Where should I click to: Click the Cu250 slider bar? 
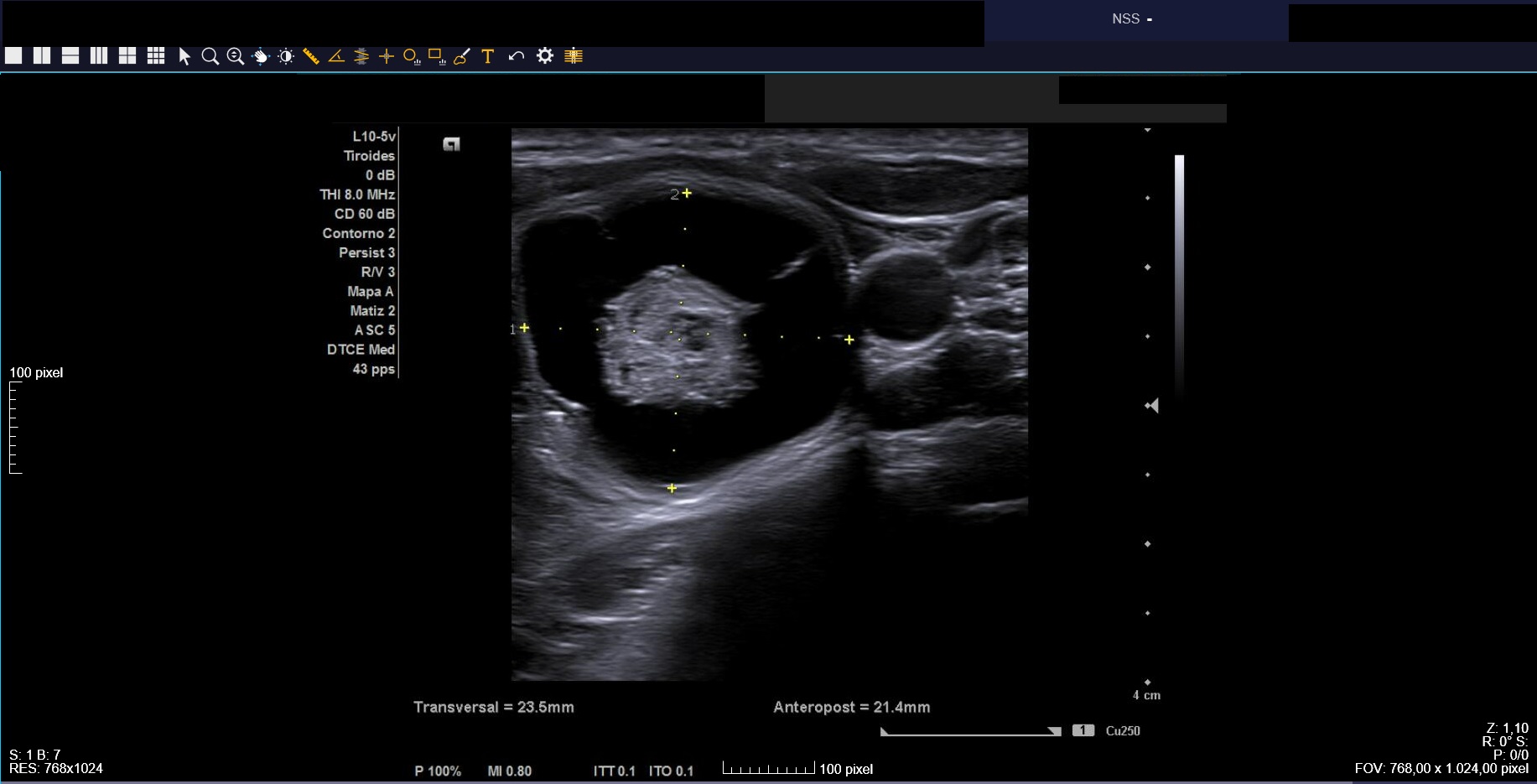point(970,731)
